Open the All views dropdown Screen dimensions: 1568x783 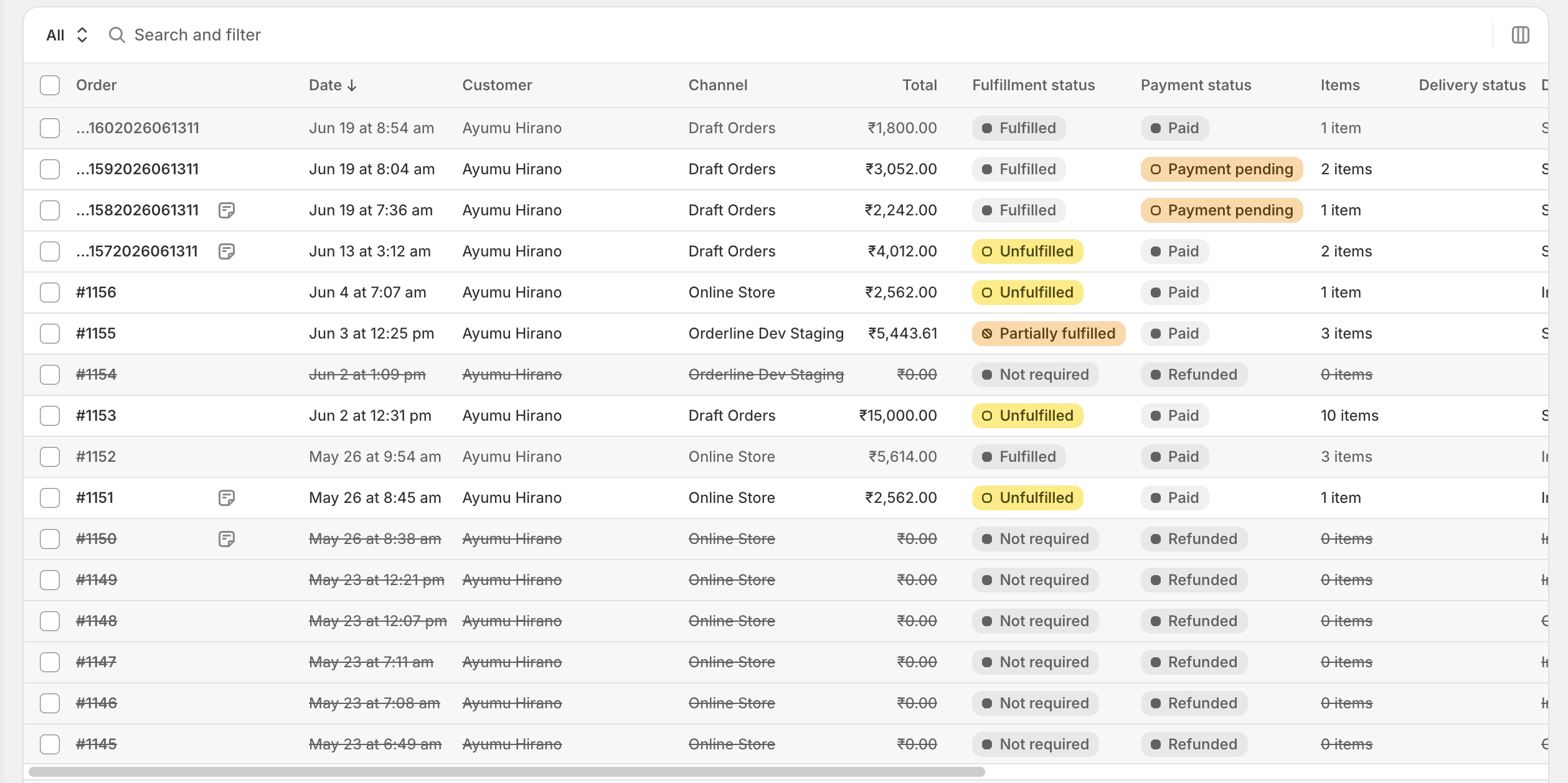(x=67, y=35)
